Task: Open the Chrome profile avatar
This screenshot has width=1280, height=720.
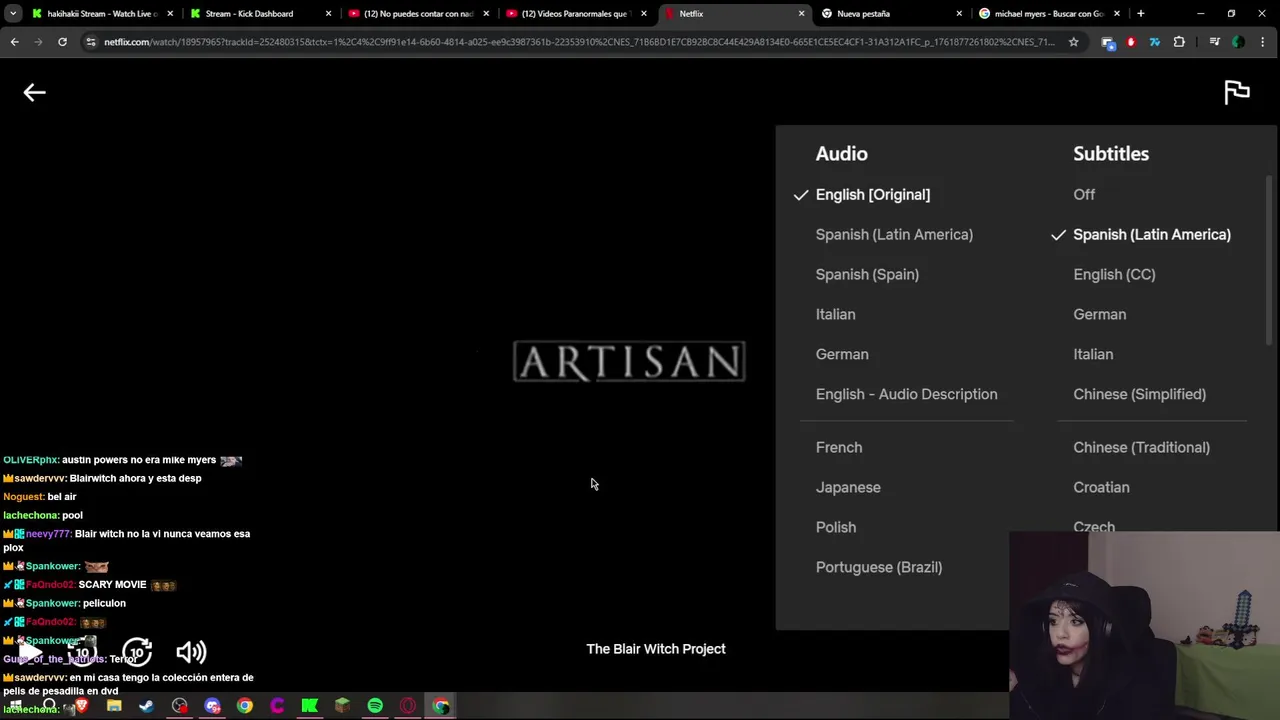Action: [1238, 42]
